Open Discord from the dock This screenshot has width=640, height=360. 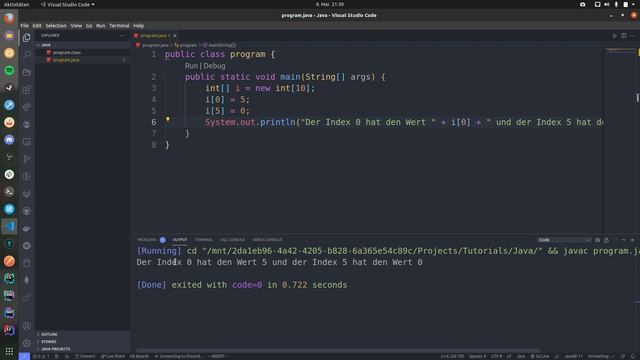click(x=9, y=140)
